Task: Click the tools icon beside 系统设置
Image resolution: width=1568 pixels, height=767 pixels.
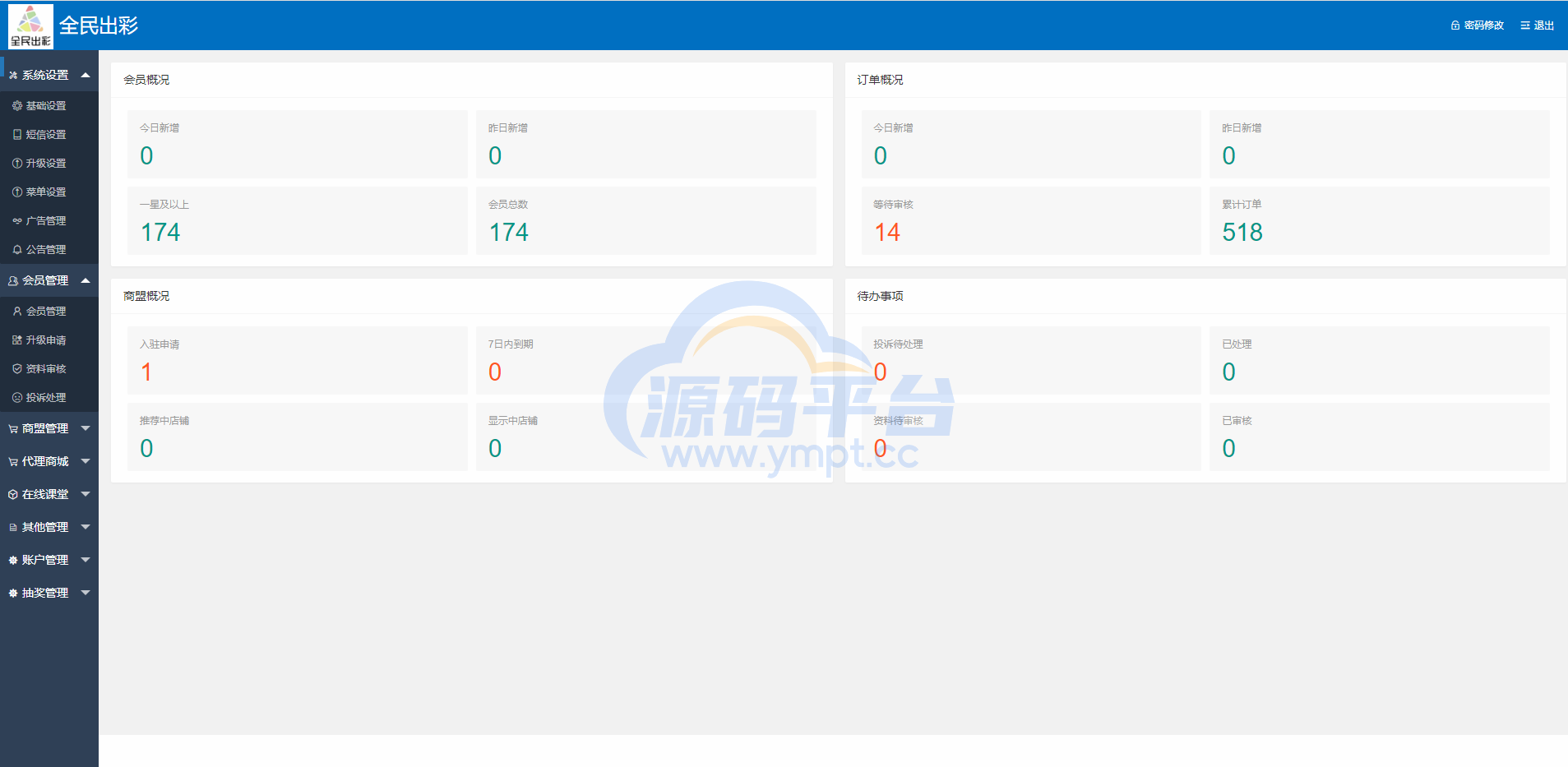Action: (x=13, y=76)
